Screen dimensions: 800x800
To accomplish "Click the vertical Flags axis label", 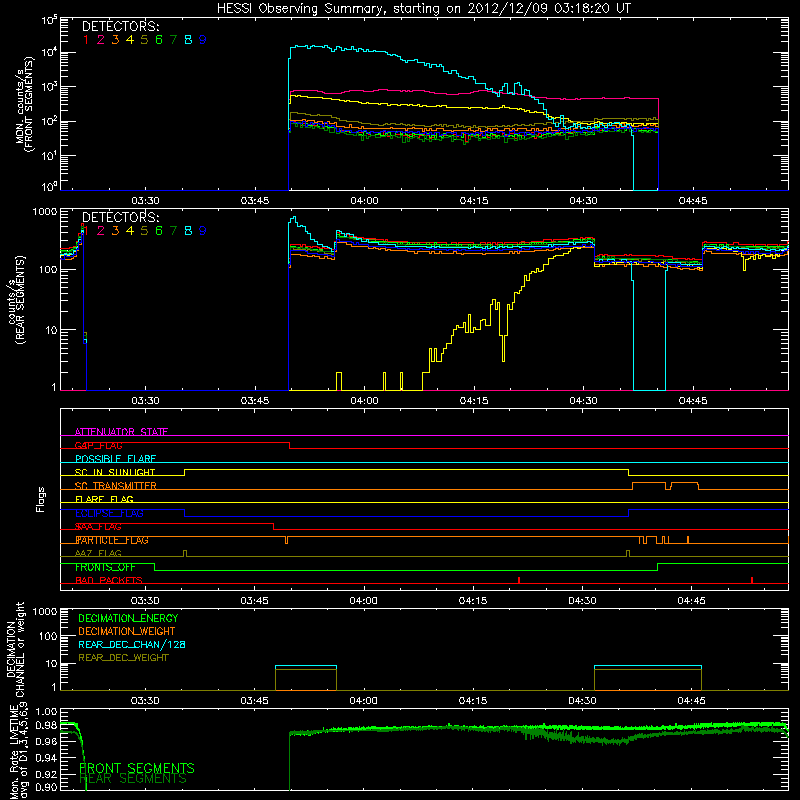I will pyautogui.click(x=41, y=499).
